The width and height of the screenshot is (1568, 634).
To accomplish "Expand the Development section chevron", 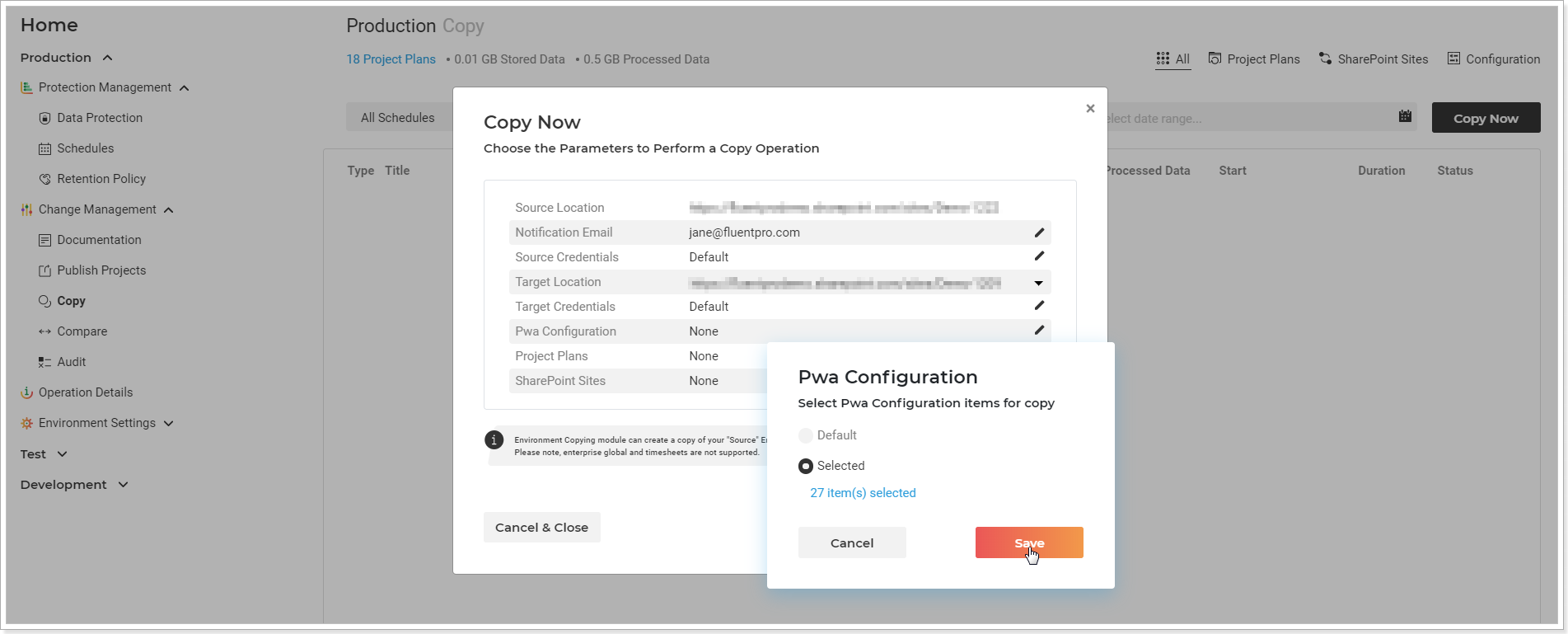I will coord(123,485).
